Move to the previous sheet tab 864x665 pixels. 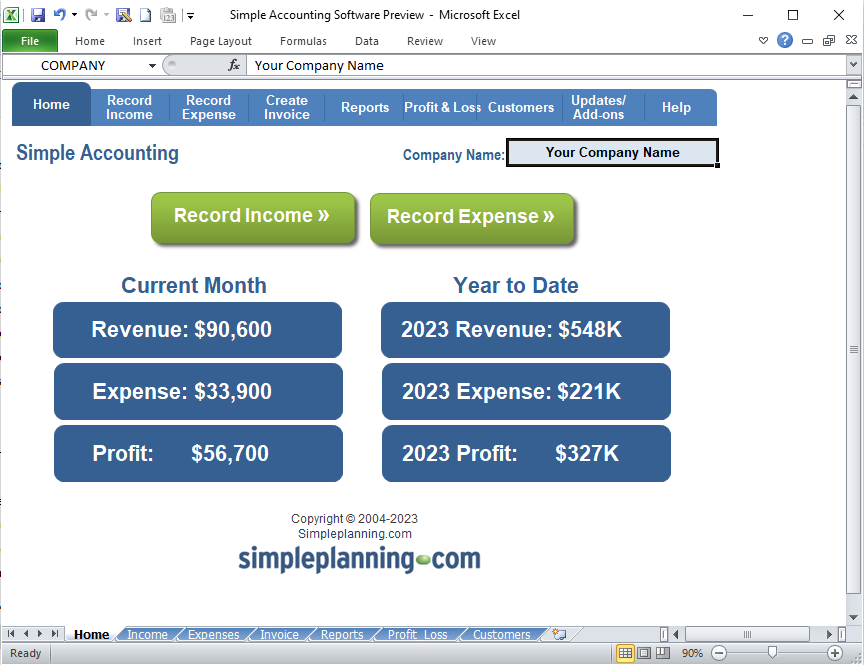25,634
